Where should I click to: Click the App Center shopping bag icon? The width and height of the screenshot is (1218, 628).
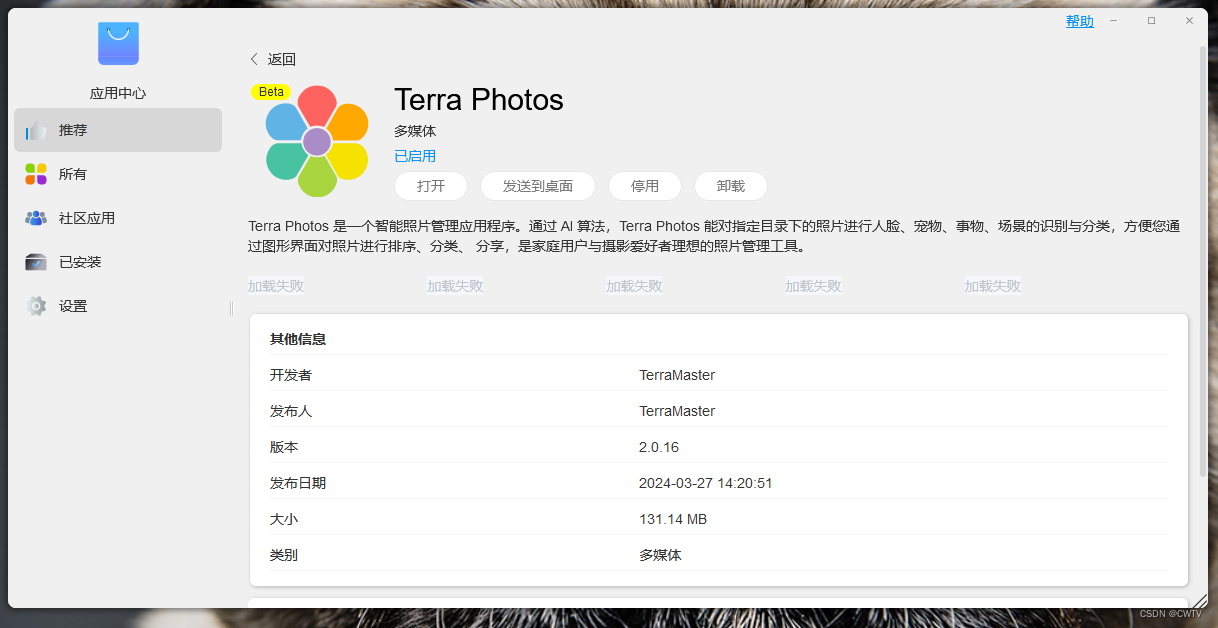(x=118, y=43)
